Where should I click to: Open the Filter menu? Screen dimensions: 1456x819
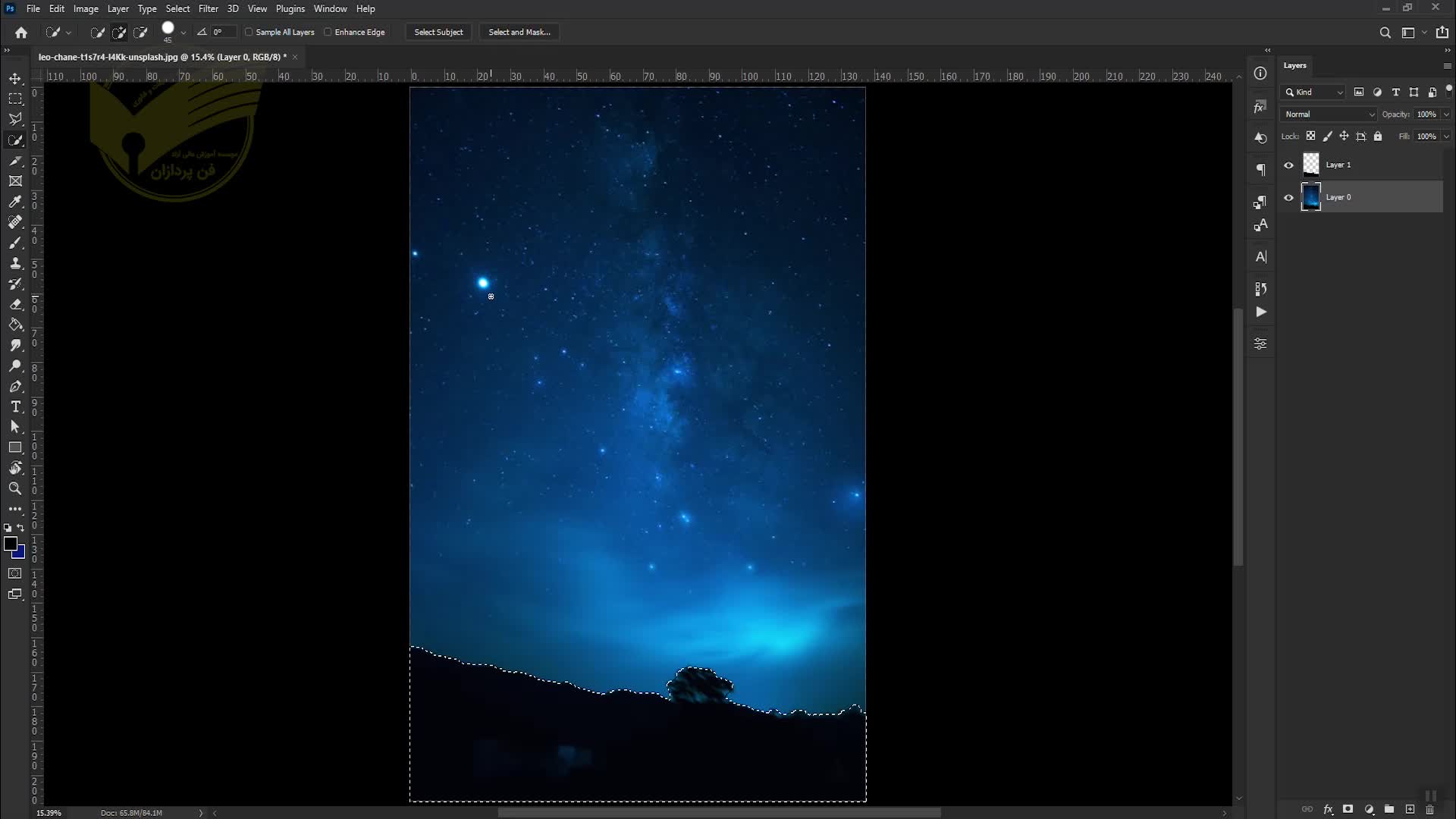[208, 9]
